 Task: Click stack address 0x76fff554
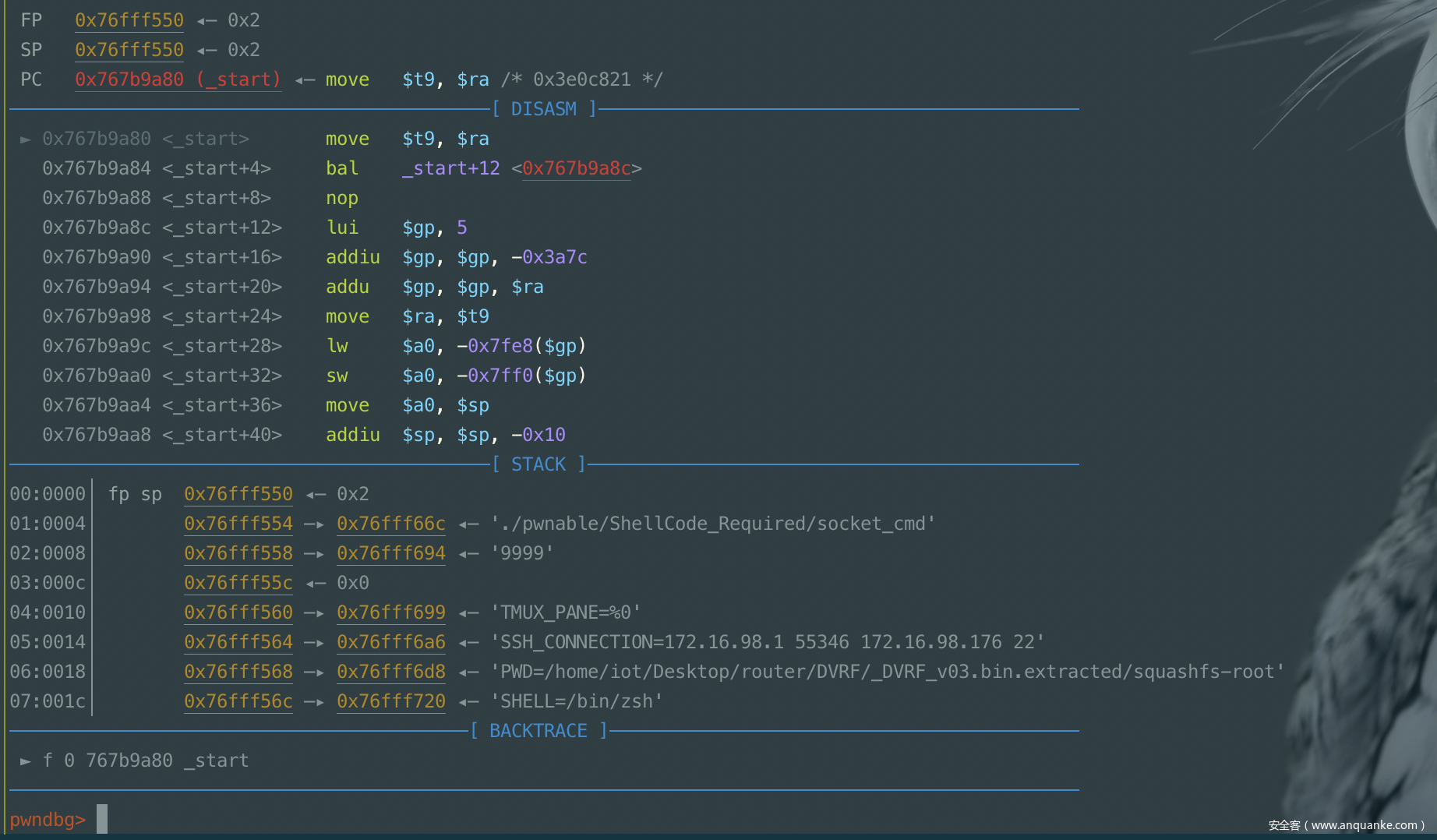(x=238, y=524)
